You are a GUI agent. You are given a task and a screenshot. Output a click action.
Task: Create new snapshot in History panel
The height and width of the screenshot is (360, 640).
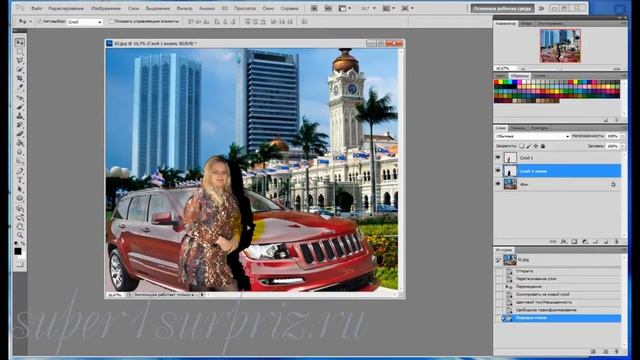[x=606, y=351]
